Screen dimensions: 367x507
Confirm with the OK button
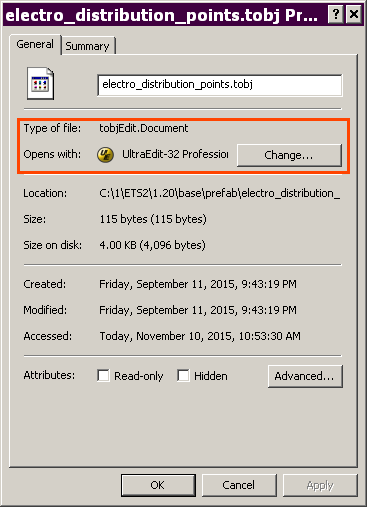click(x=158, y=485)
